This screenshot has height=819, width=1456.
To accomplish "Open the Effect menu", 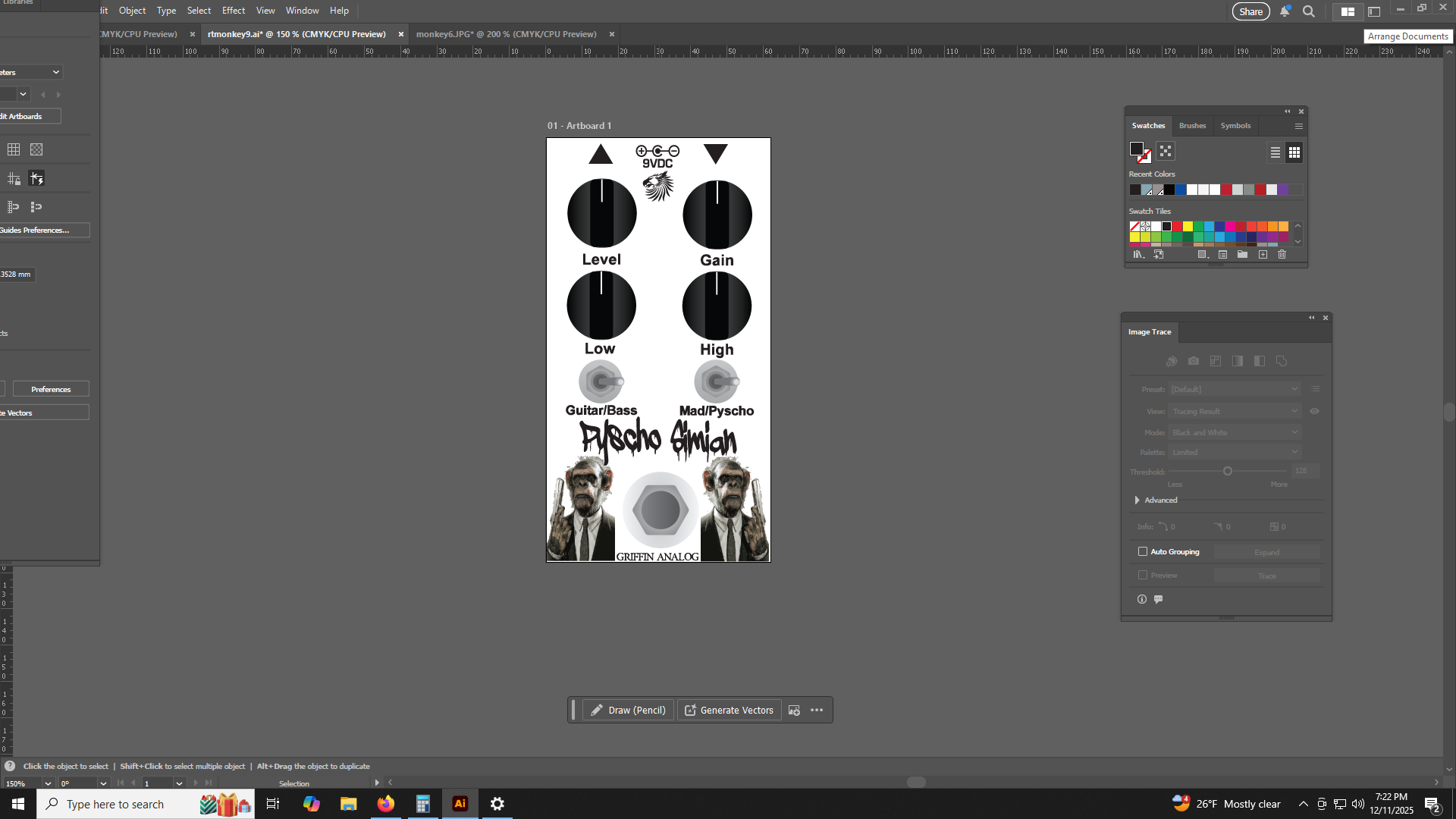I will tap(233, 11).
